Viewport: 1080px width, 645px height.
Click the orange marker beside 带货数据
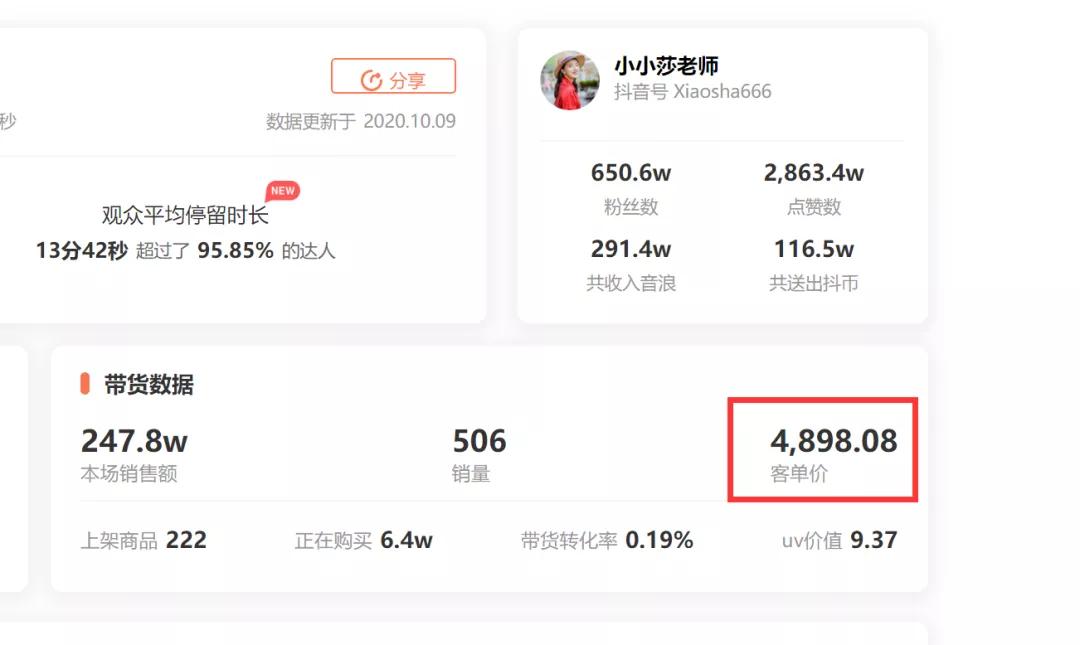[85, 384]
